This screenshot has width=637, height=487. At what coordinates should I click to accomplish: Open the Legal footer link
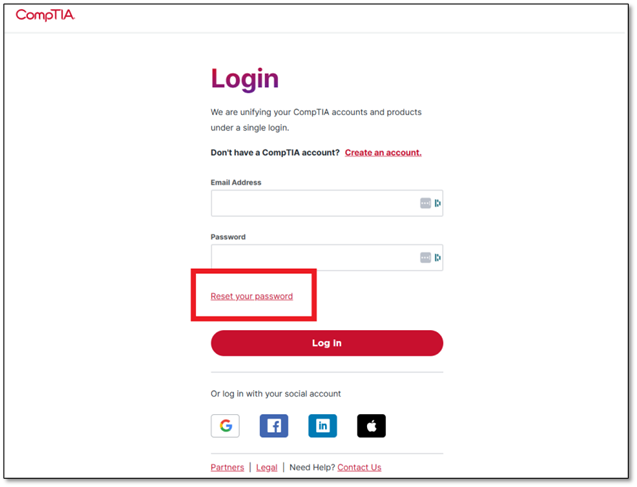(x=266, y=468)
